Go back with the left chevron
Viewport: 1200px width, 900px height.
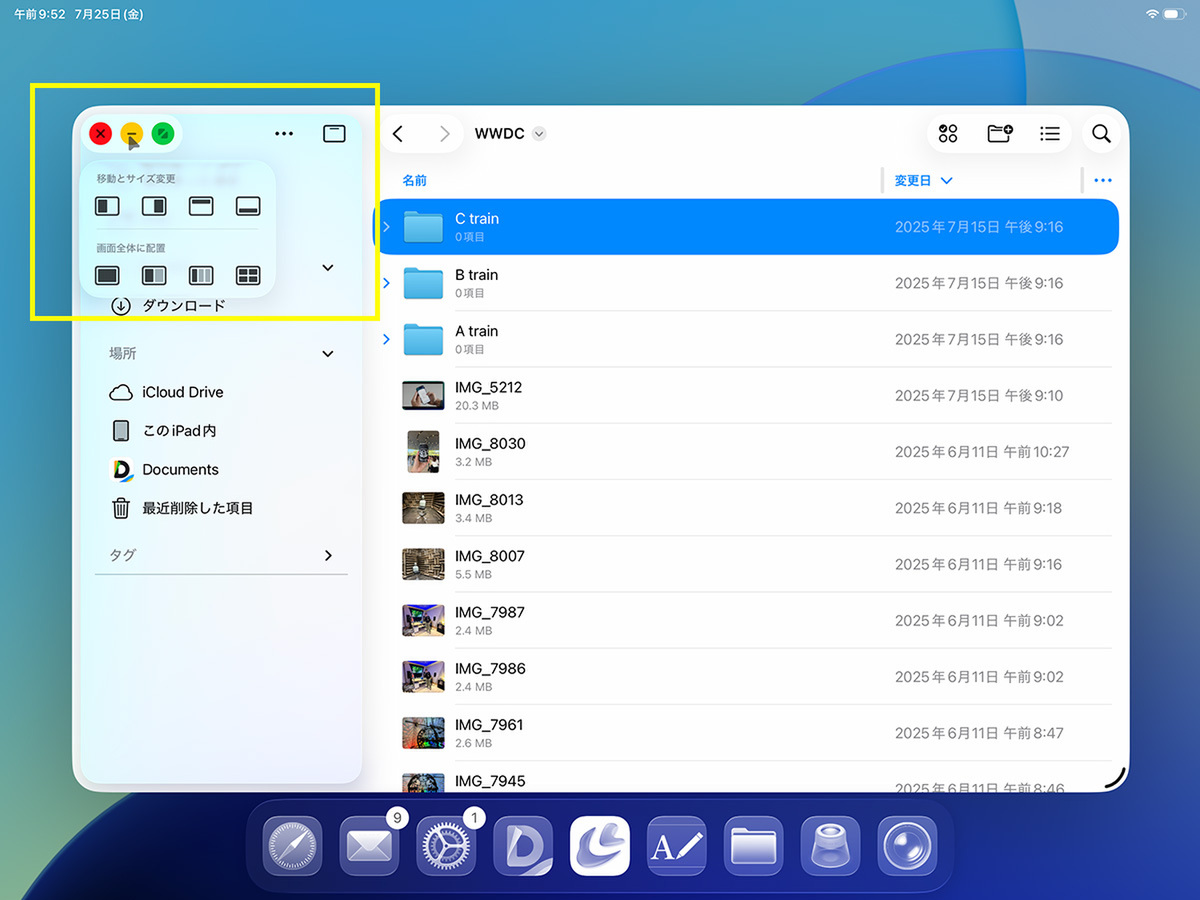tap(398, 134)
